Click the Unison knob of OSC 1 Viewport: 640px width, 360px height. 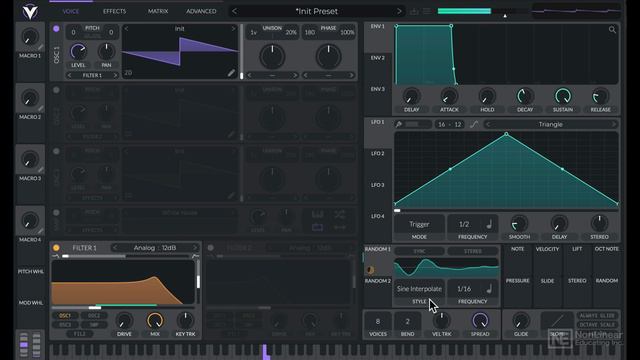(x=272, y=56)
